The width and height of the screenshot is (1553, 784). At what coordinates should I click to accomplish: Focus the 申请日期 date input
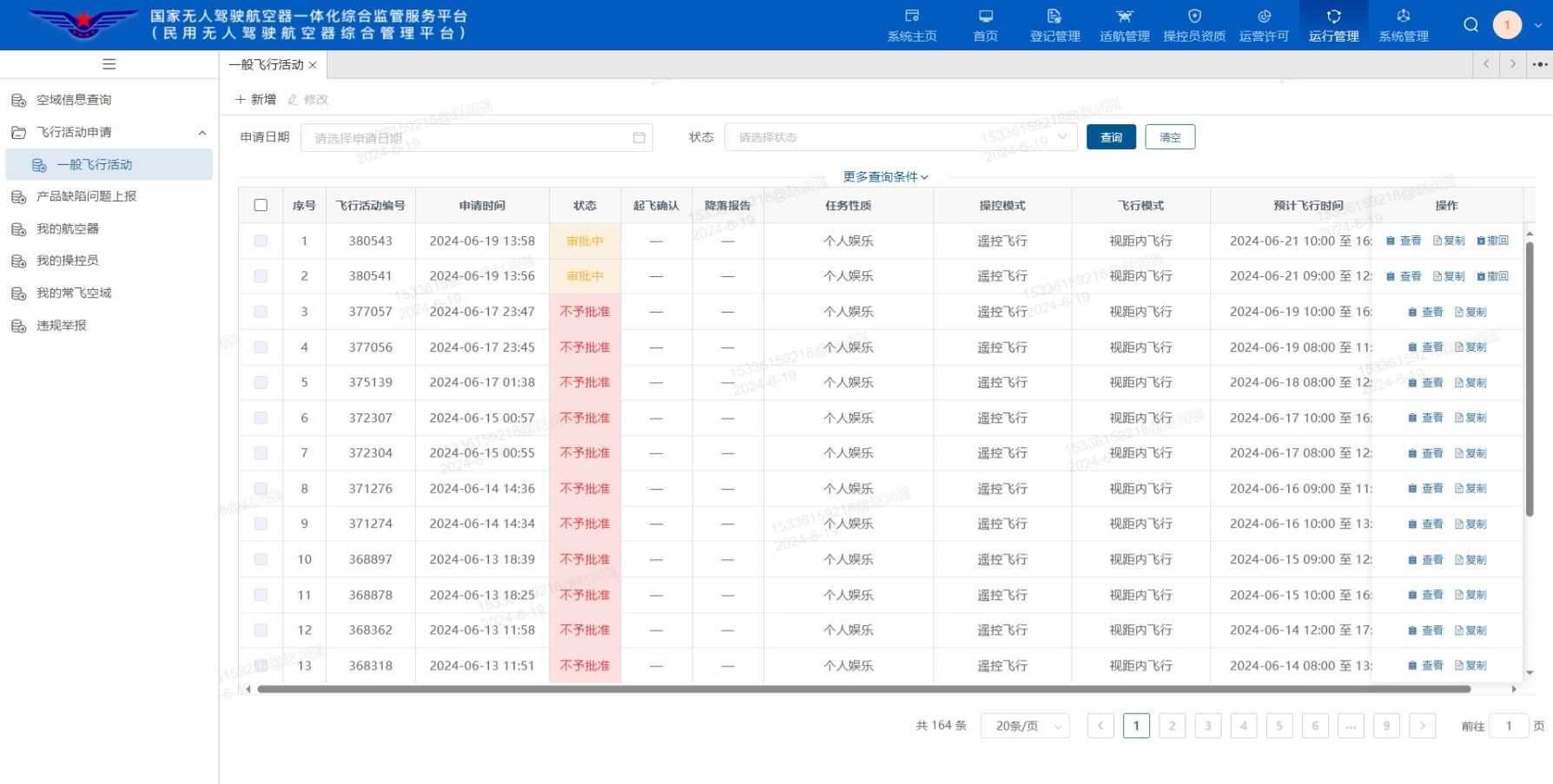point(477,137)
